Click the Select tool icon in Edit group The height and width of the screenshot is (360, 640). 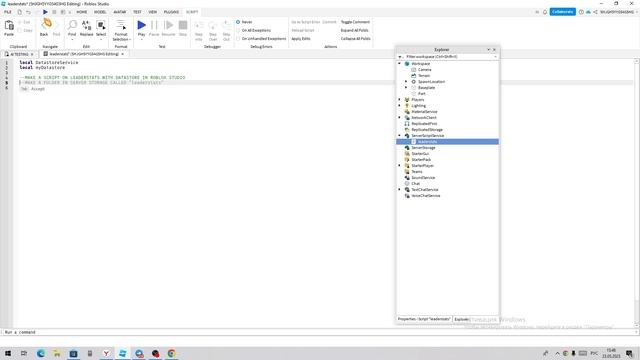point(101,25)
